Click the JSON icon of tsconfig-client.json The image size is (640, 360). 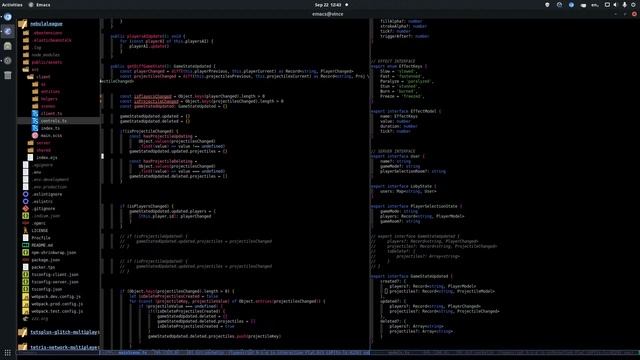[26, 275]
